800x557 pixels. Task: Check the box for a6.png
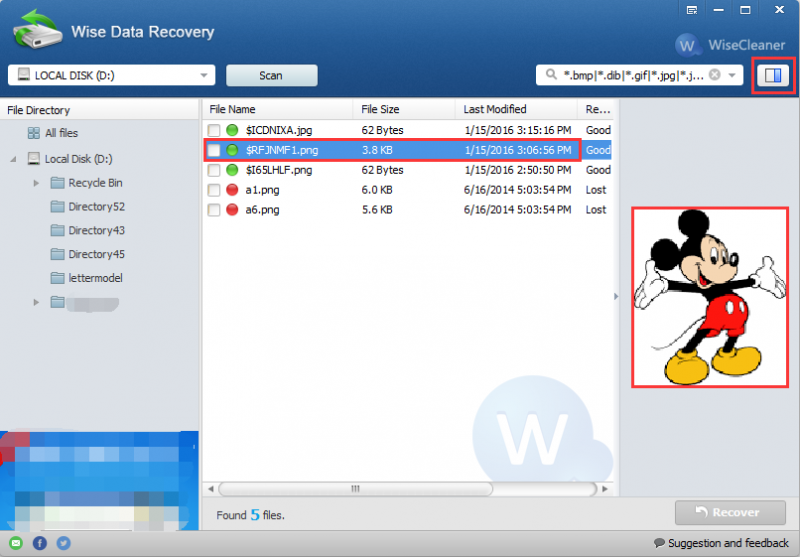pyautogui.click(x=214, y=210)
